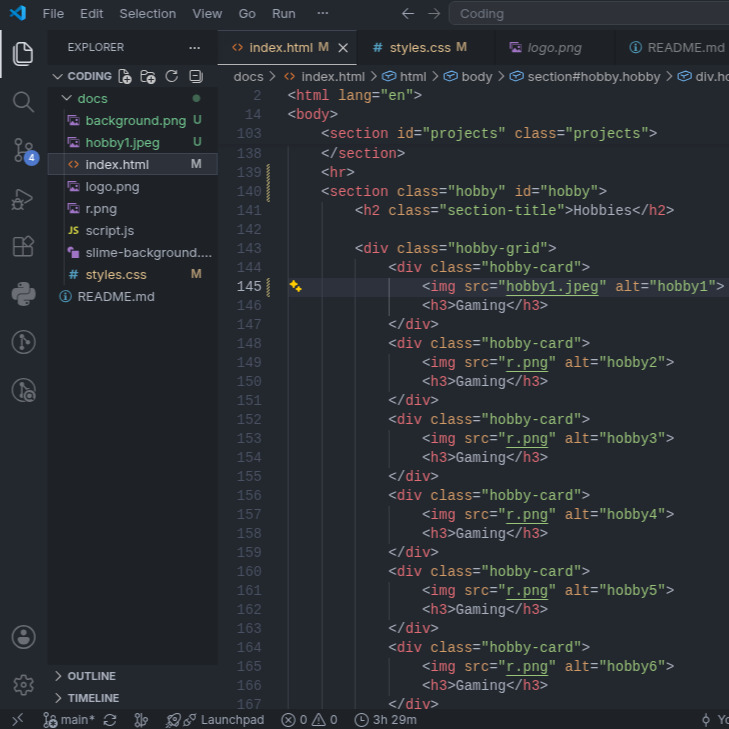Open the Go menu
This screenshot has height=729, width=729.
tap(247, 13)
